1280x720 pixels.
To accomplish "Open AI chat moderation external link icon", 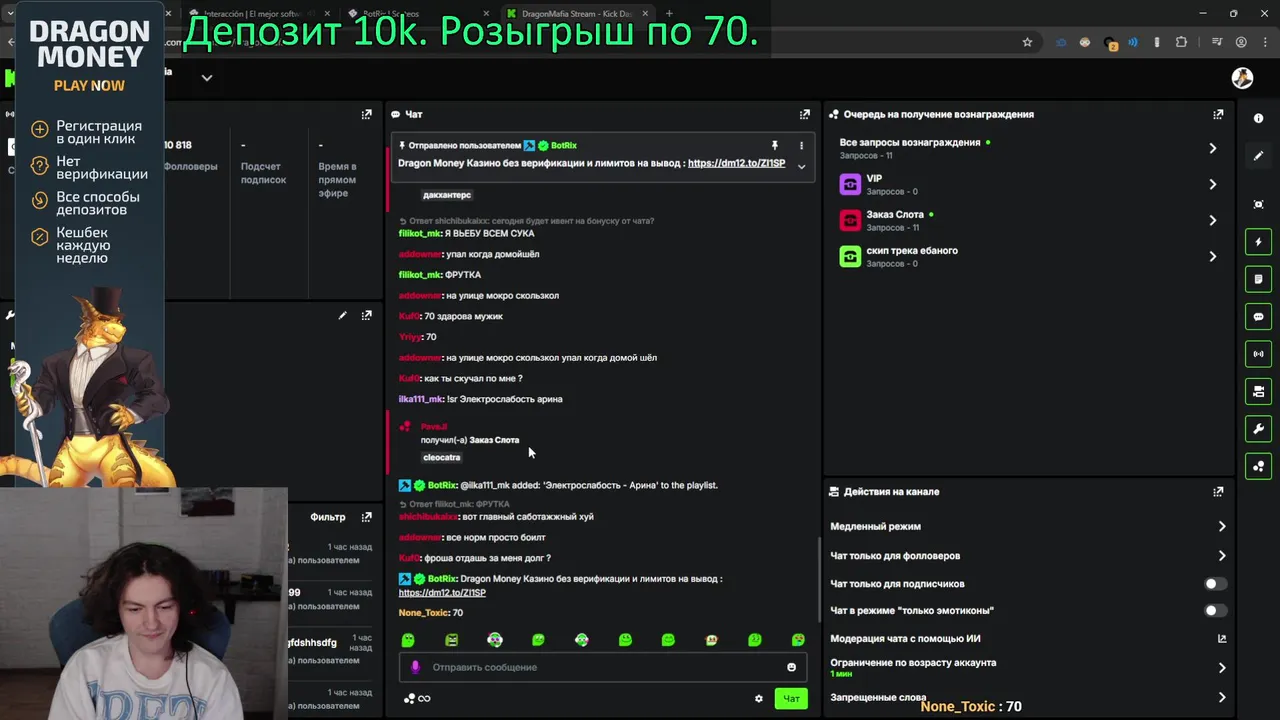I will (1222, 638).
